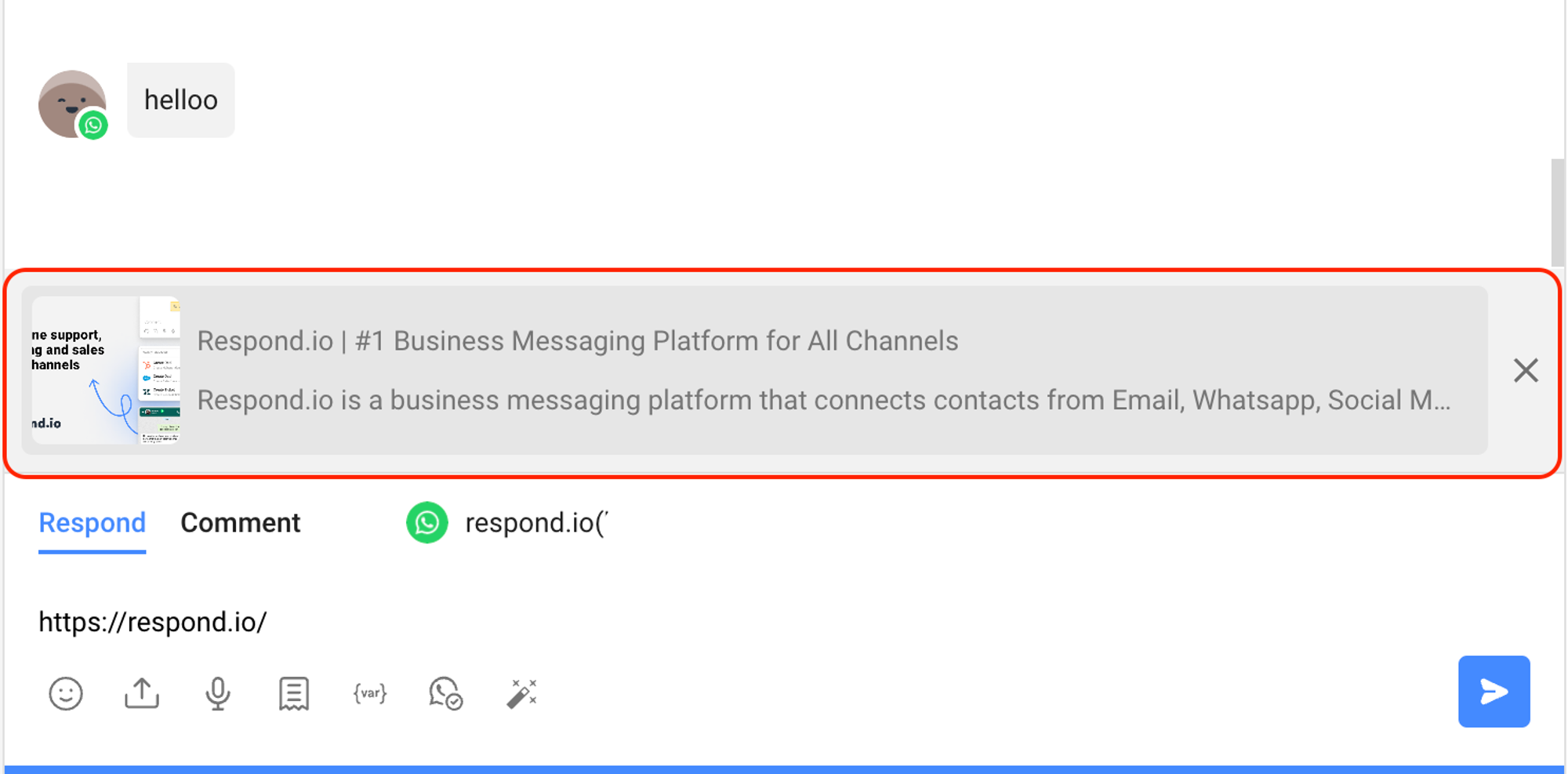Select the Respond tab

pos(93,523)
